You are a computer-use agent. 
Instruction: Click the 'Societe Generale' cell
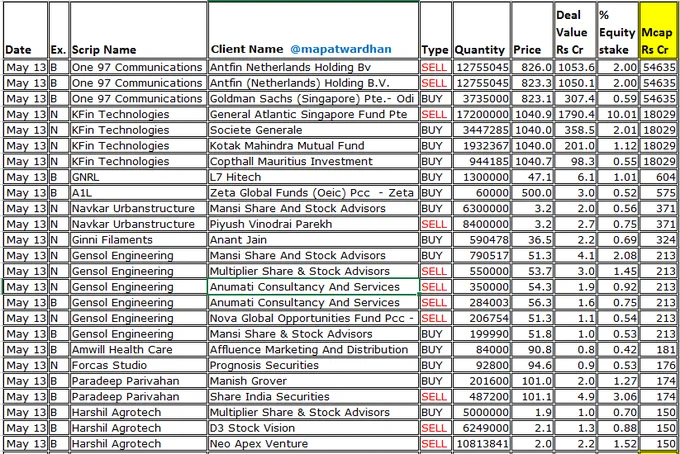[x=314, y=130]
